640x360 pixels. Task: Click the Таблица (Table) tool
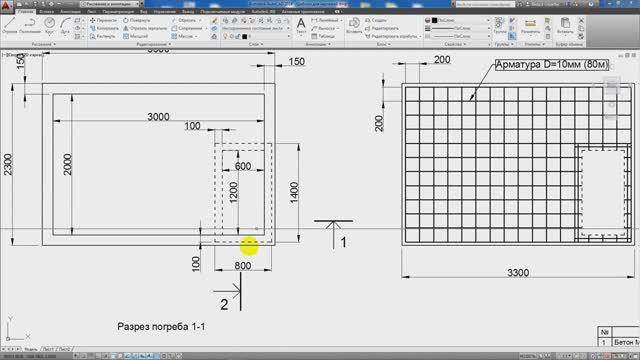[323, 36]
